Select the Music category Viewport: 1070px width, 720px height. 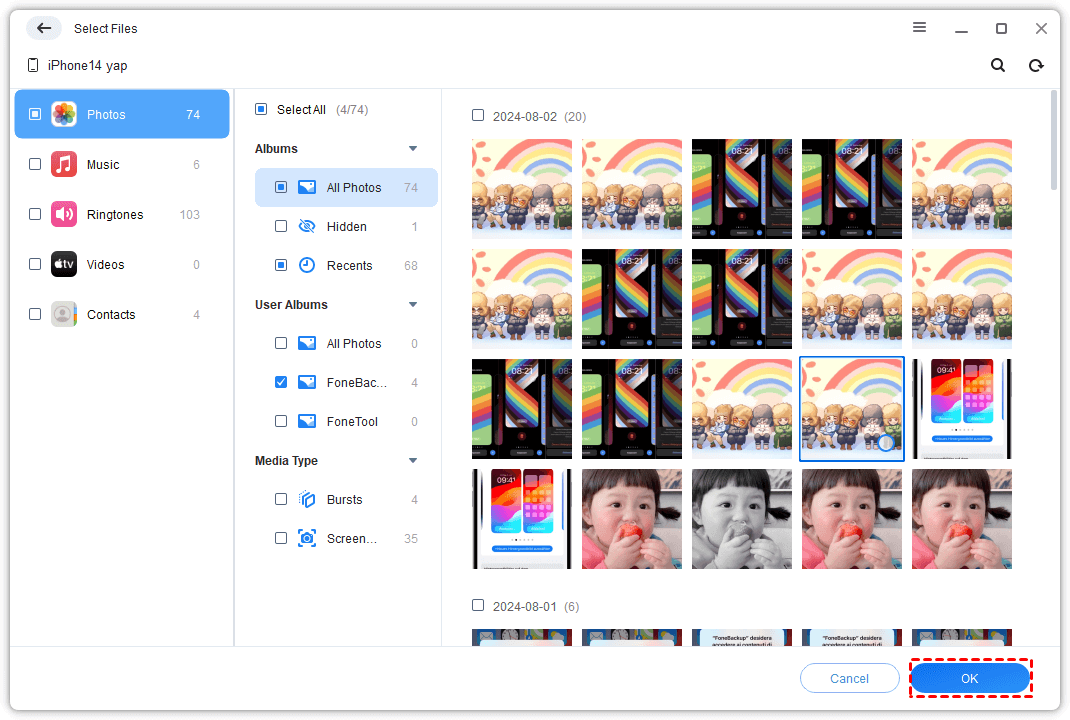click(x=121, y=164)
